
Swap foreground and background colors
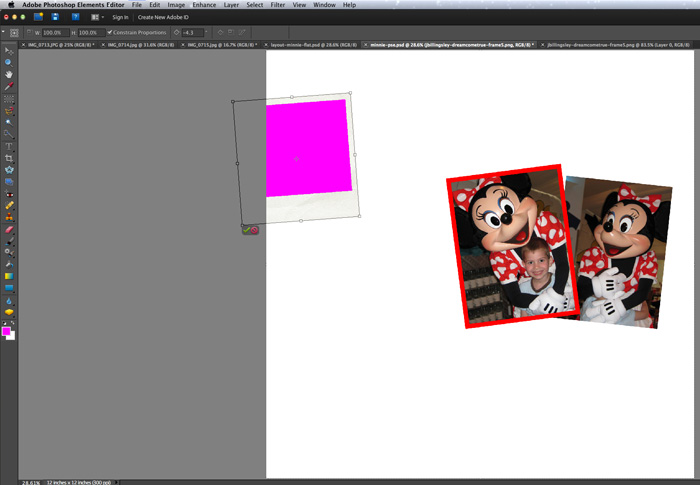[12, 323]
